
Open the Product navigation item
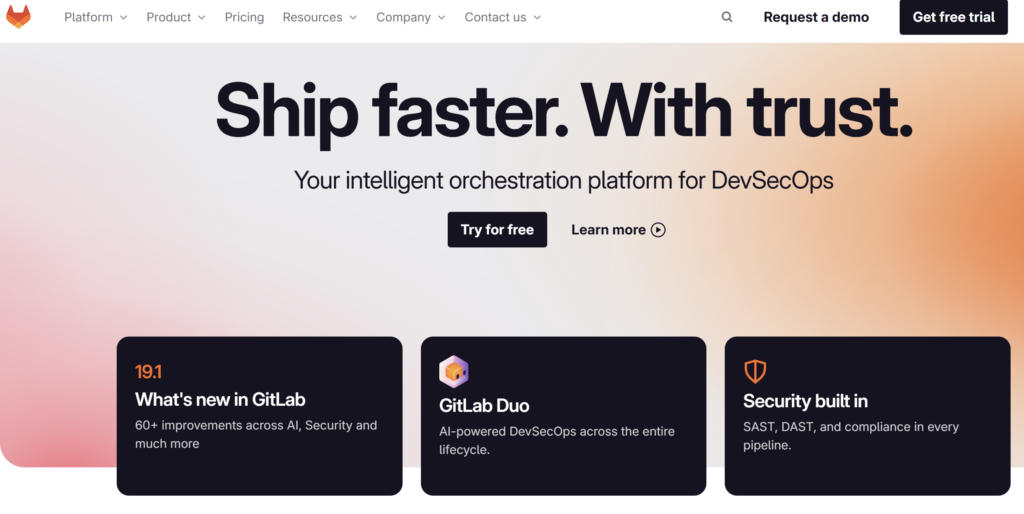(x=168, y=18)
